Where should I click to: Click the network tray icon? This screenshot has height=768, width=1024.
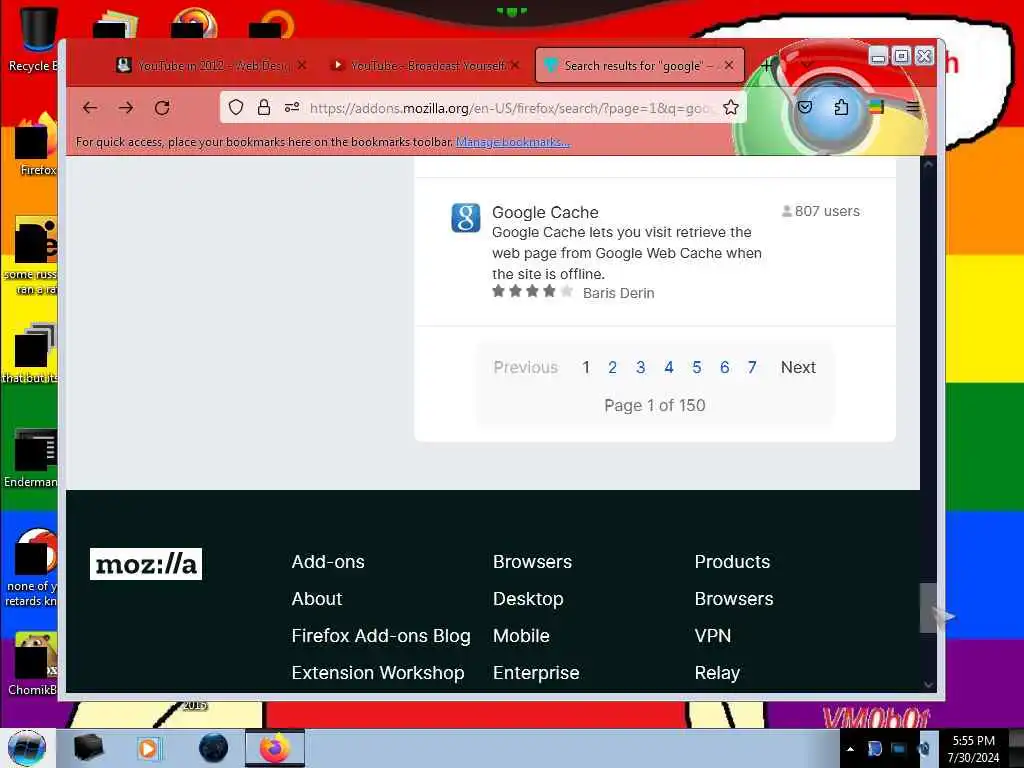pyautogui.click(x=899, y=749)
